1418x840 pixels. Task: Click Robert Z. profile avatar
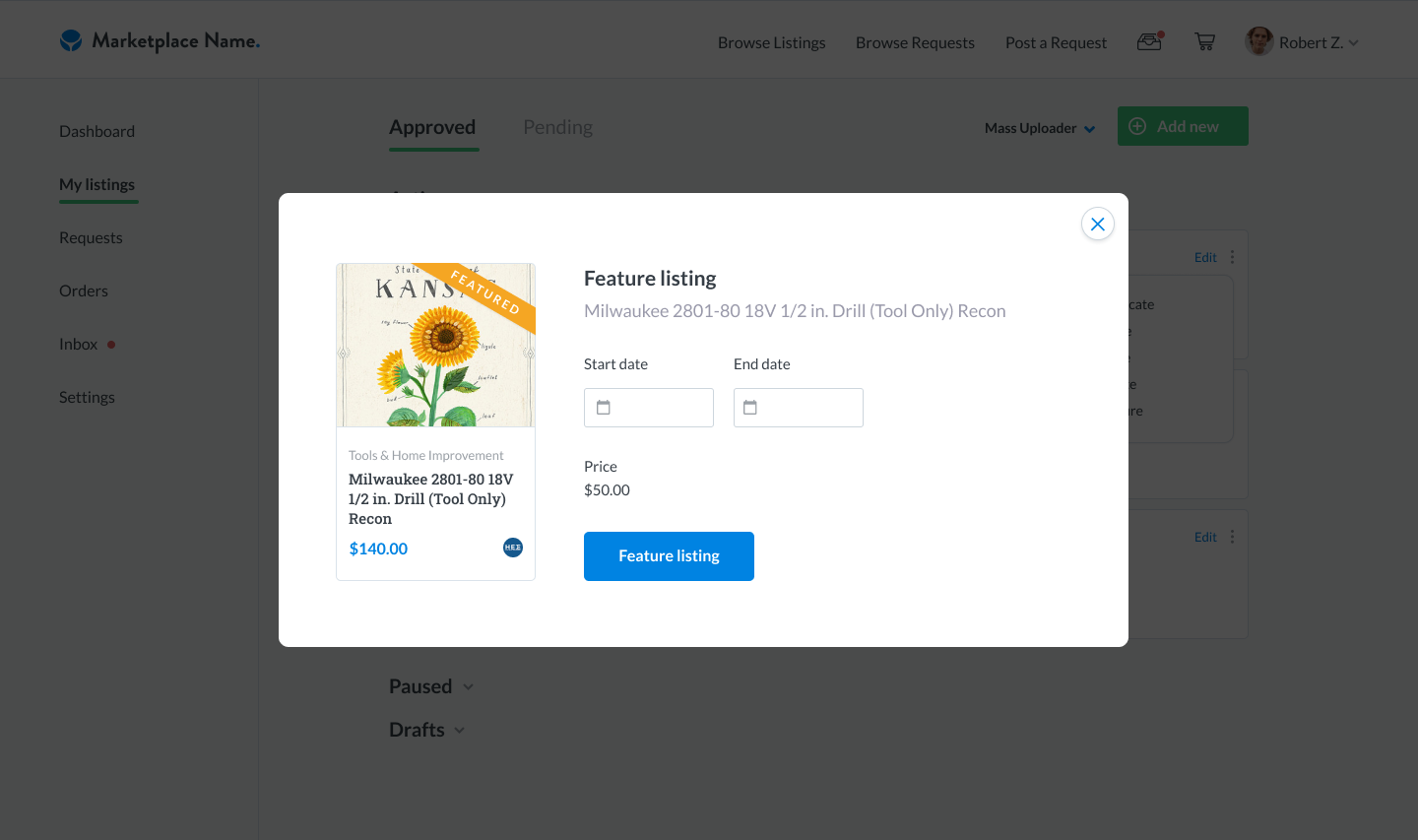(1258, 41)
